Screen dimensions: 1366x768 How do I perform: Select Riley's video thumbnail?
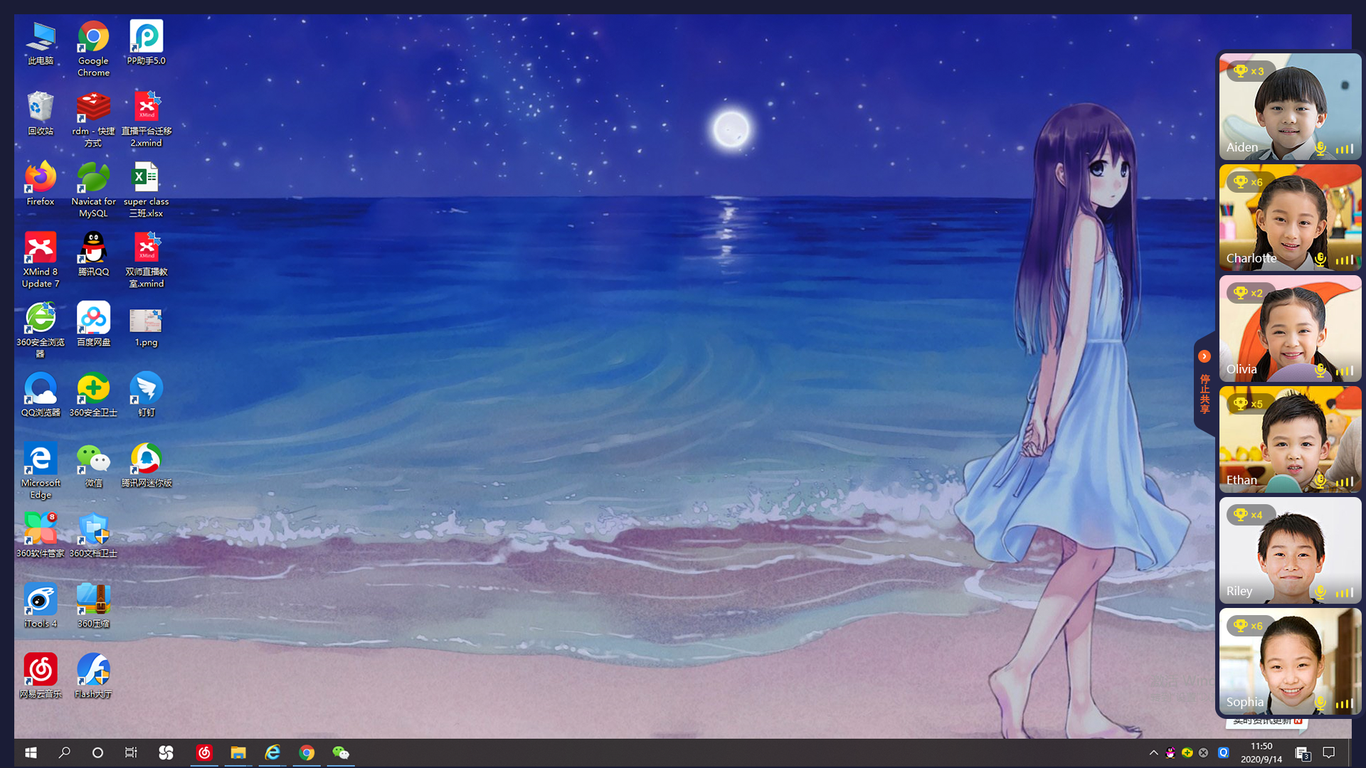(1290, 551)
